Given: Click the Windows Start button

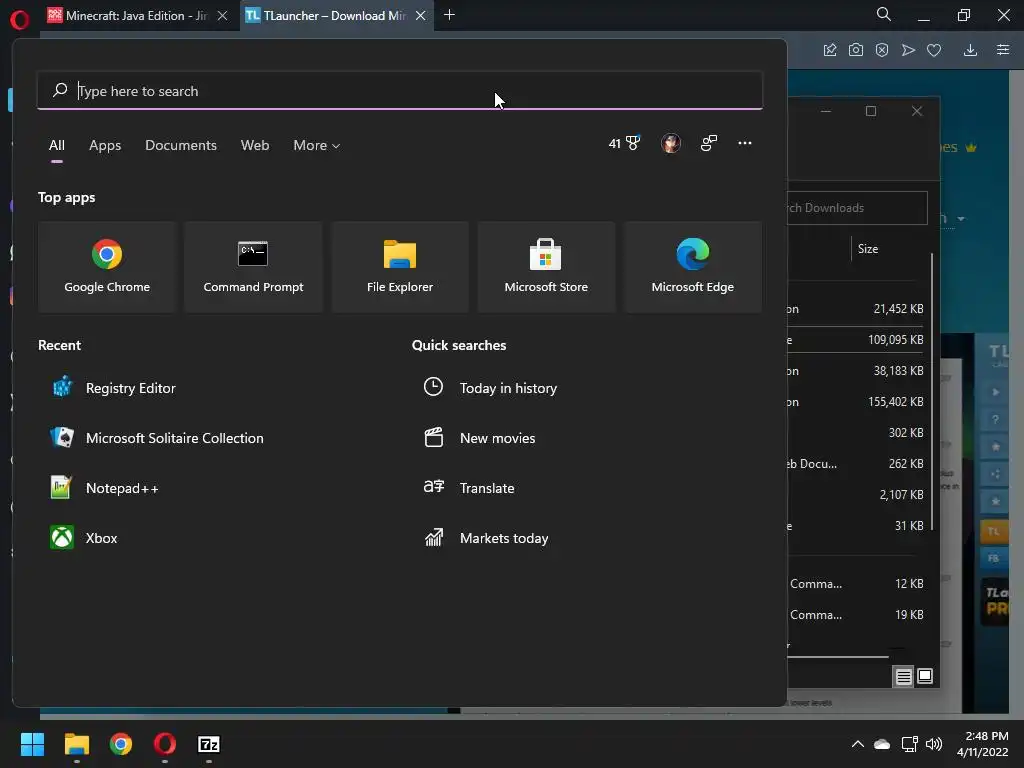Looking at the screenshot, I should (x=32, y=744).
